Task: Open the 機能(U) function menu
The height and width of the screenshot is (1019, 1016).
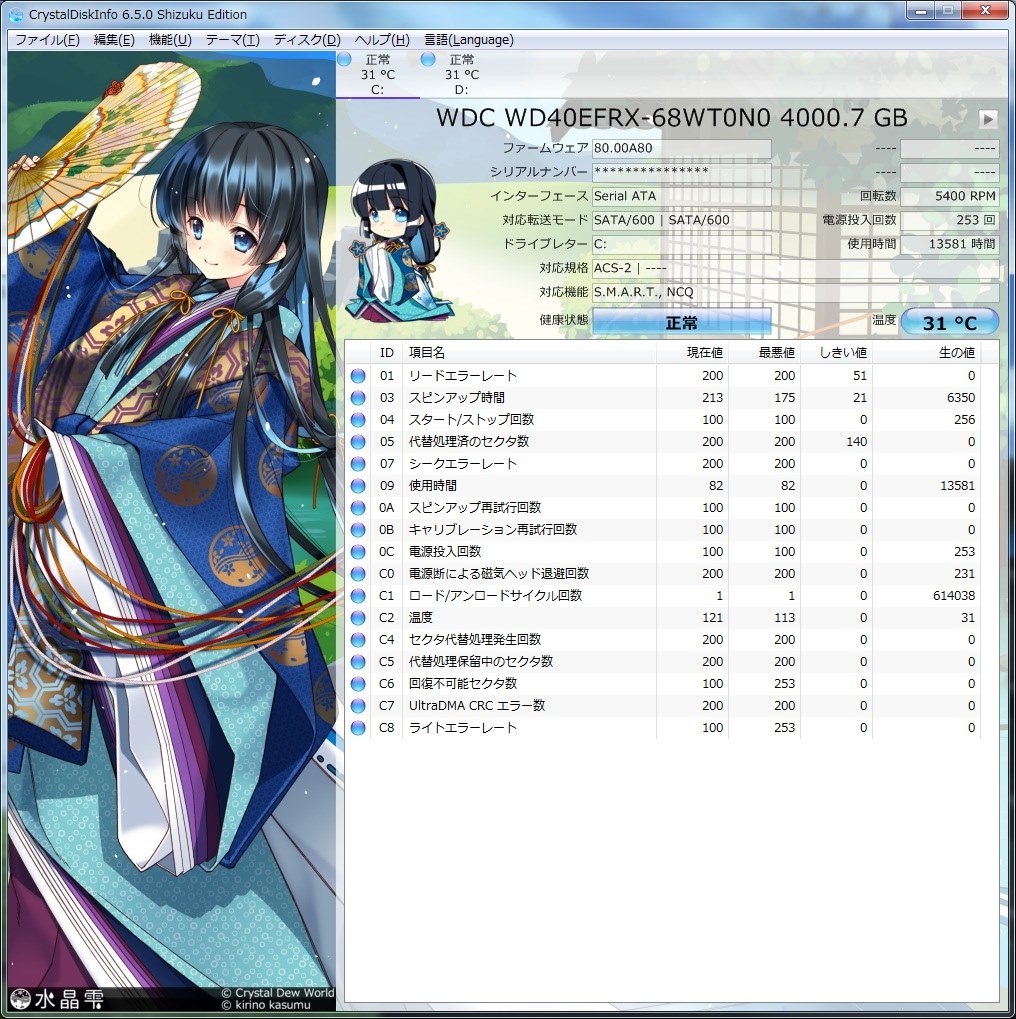Action: tap(171, 39)
